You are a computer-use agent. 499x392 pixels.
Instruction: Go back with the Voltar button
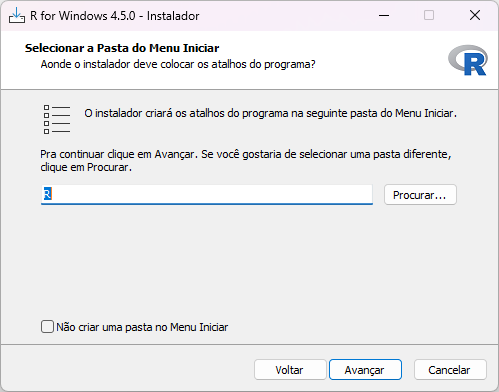[x=290, y=370]
